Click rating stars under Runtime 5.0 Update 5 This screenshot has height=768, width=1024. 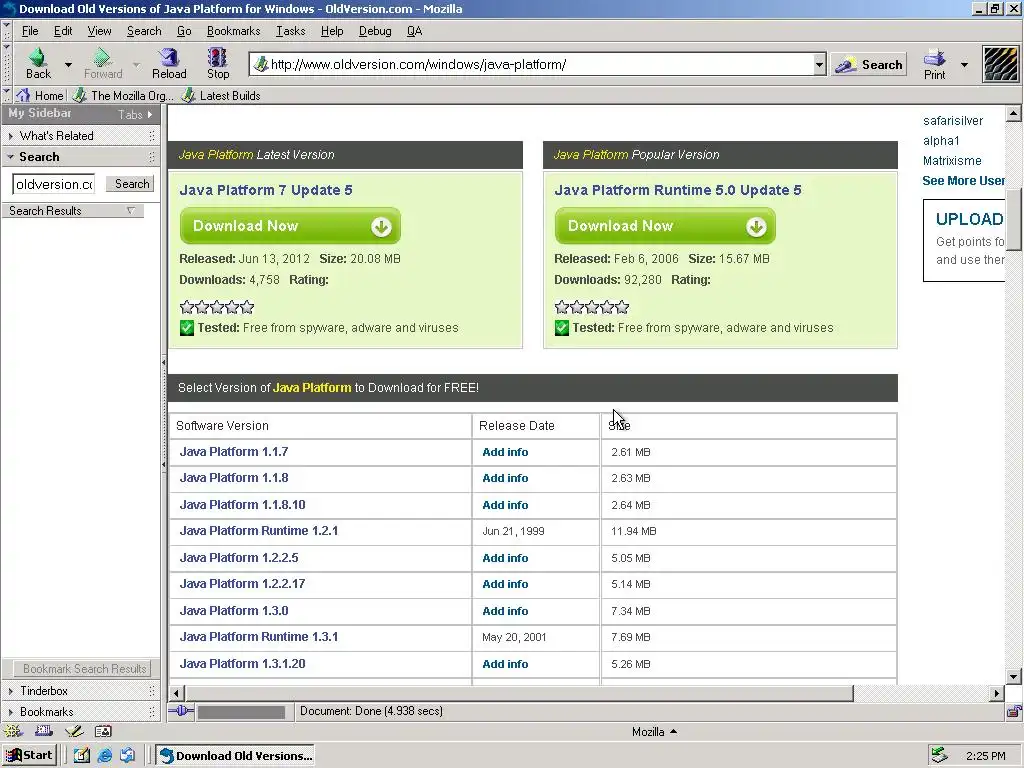click(592, 307)
